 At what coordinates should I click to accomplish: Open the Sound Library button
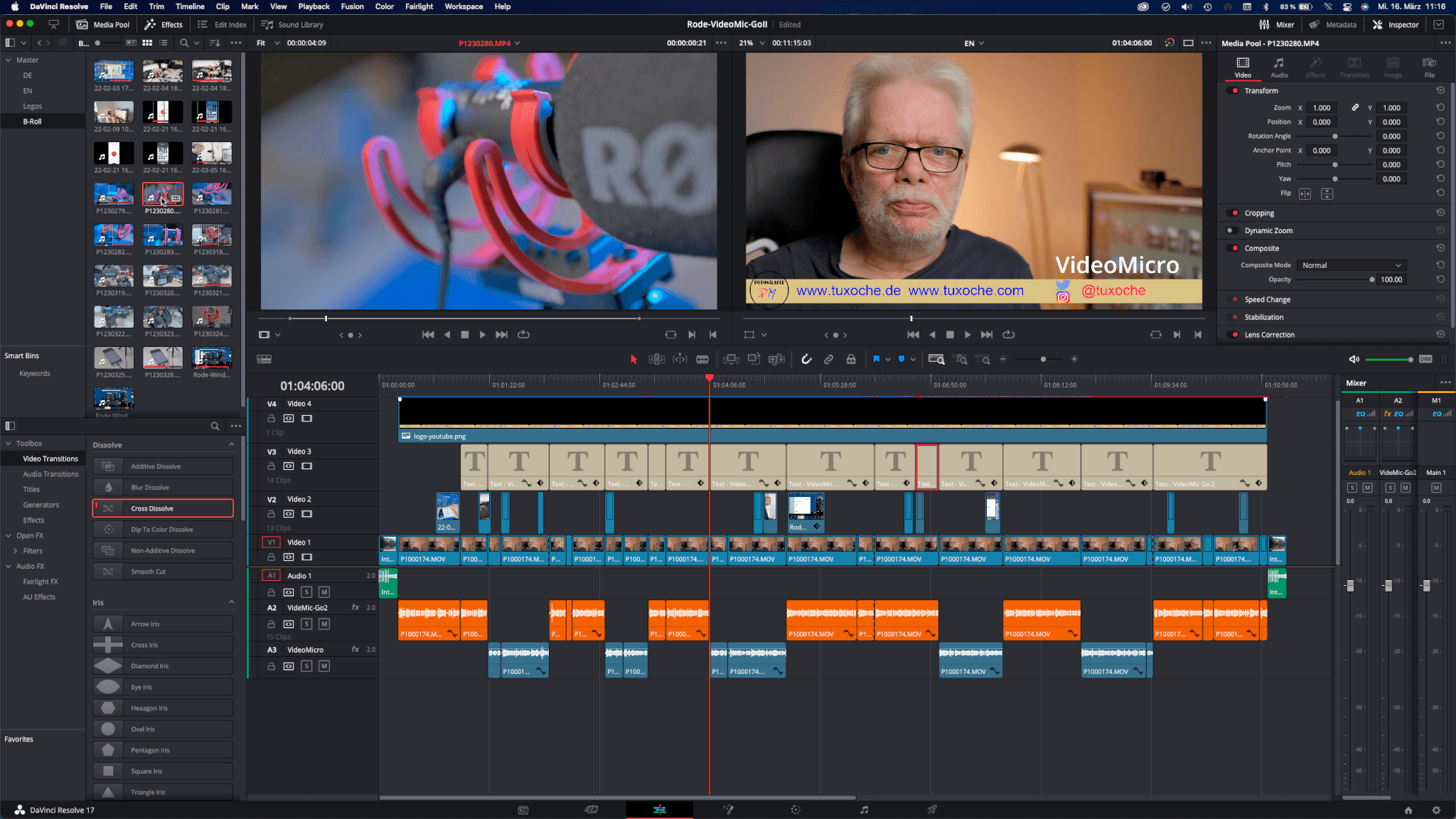pyautogui.click(x=292, y=24)
